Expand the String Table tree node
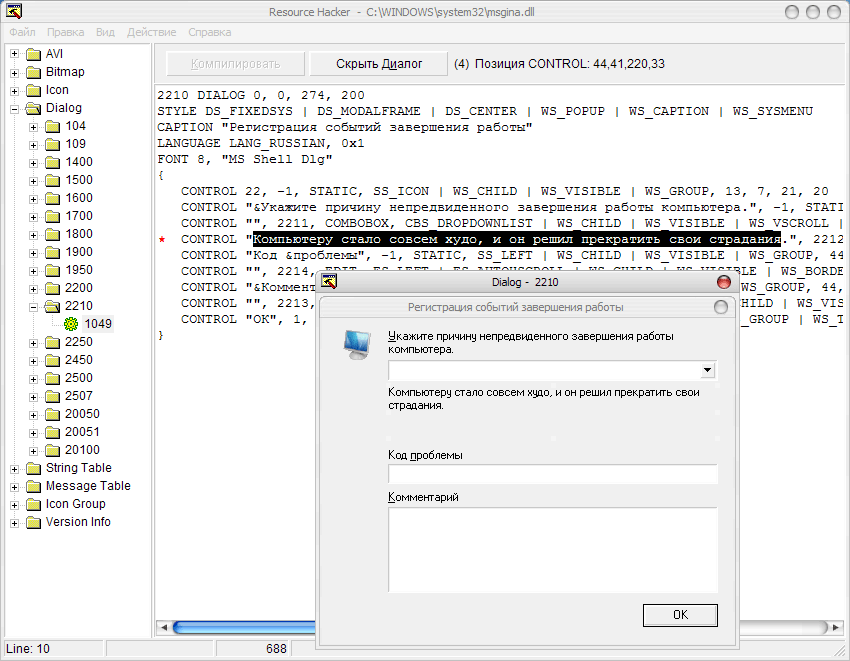 15,469
